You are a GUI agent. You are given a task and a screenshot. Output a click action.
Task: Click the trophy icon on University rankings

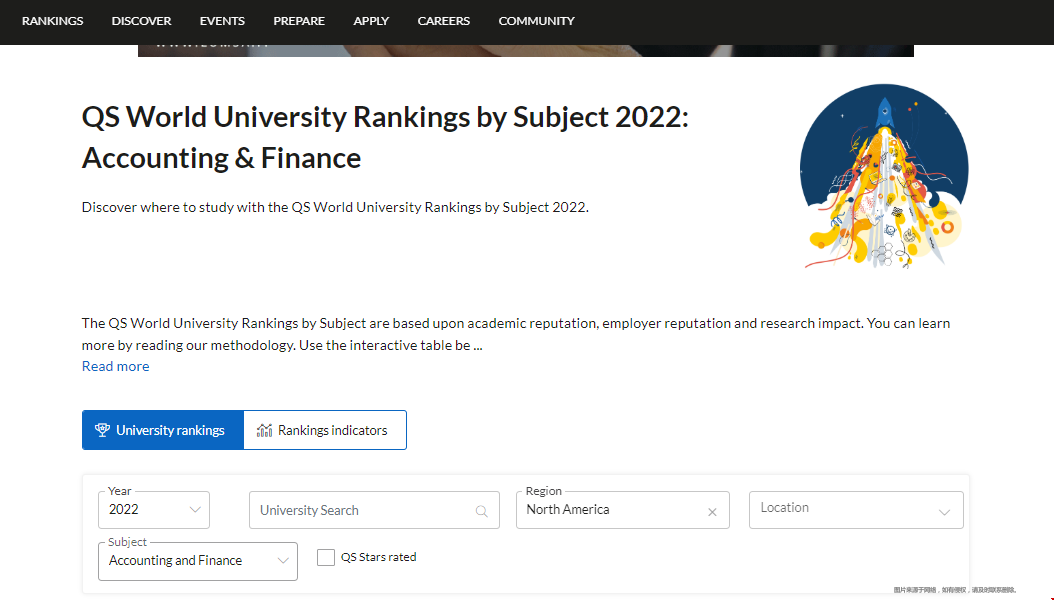coord(102,430)
